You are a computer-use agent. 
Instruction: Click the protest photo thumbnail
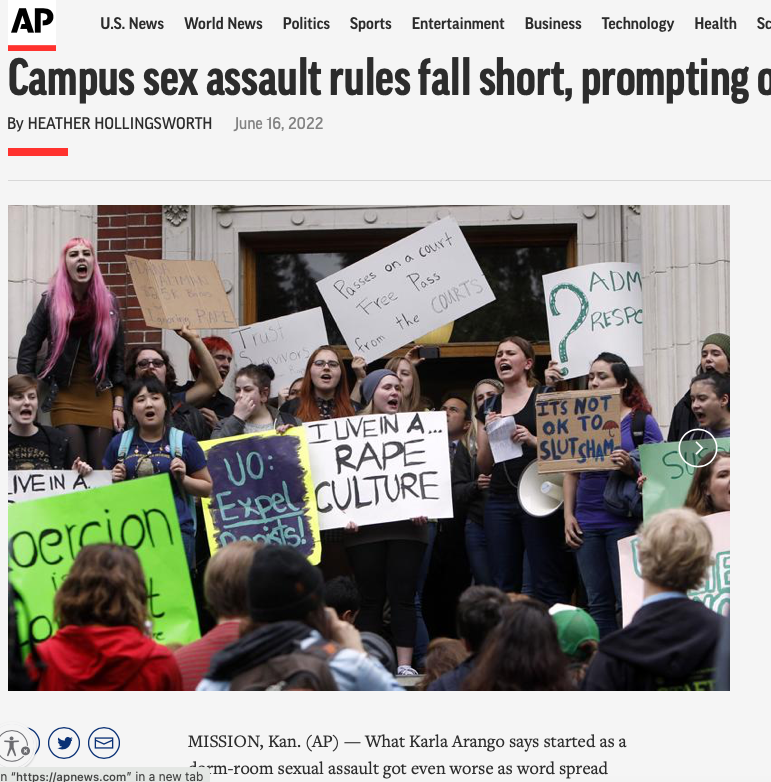369,448
